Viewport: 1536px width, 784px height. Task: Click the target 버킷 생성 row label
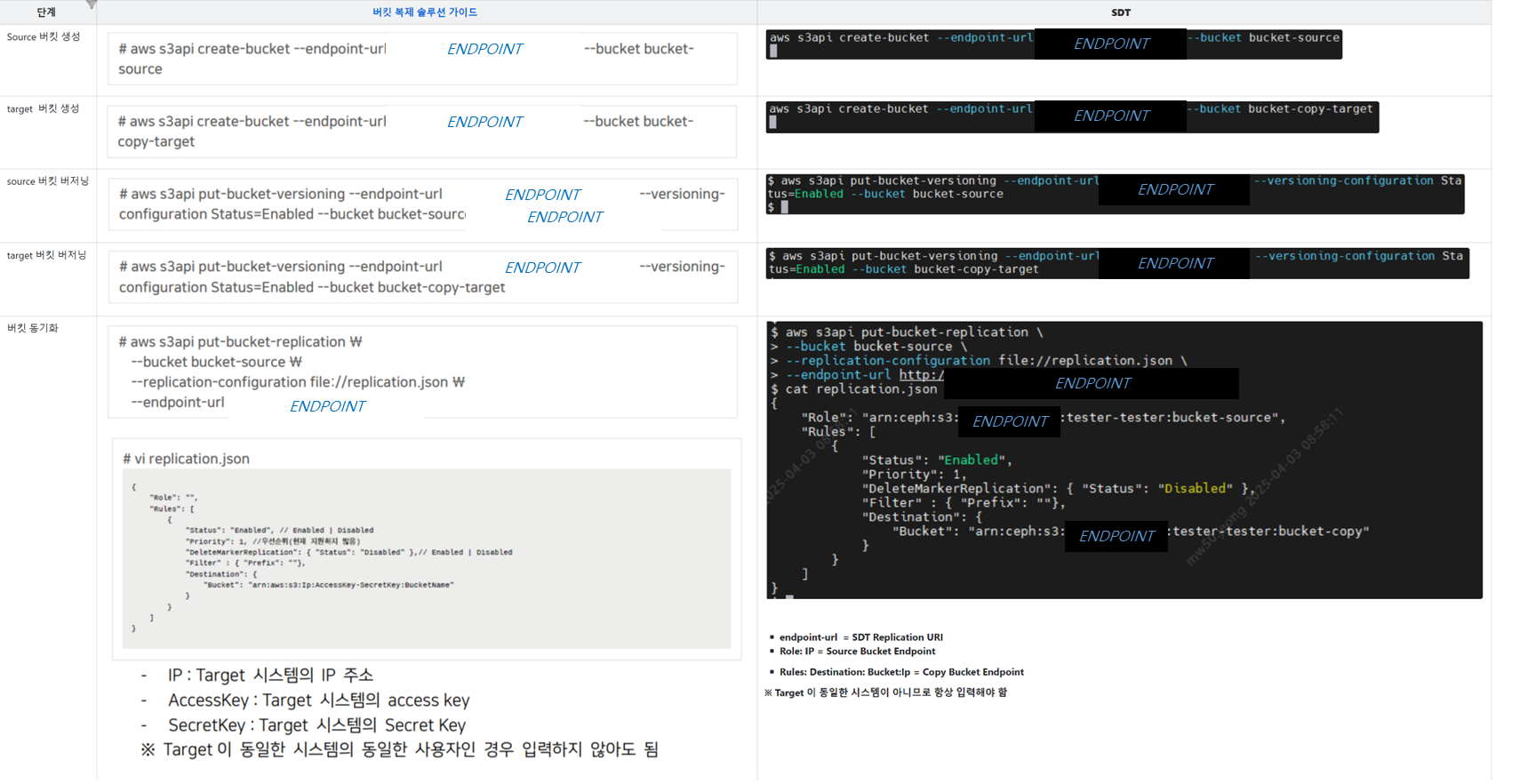[44, 109]
